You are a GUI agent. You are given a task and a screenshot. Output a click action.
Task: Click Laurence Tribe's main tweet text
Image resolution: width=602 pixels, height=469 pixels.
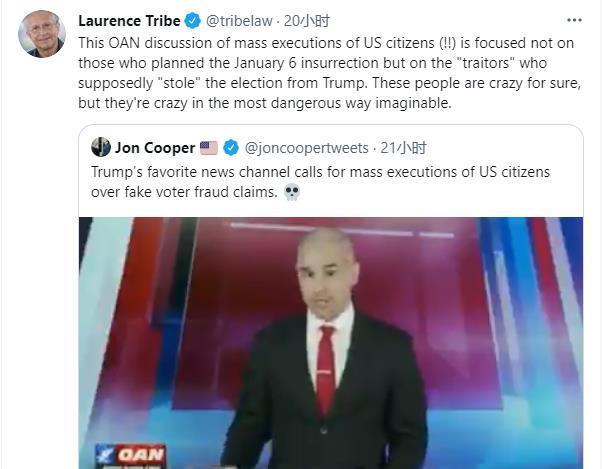(x=329, y=73)
